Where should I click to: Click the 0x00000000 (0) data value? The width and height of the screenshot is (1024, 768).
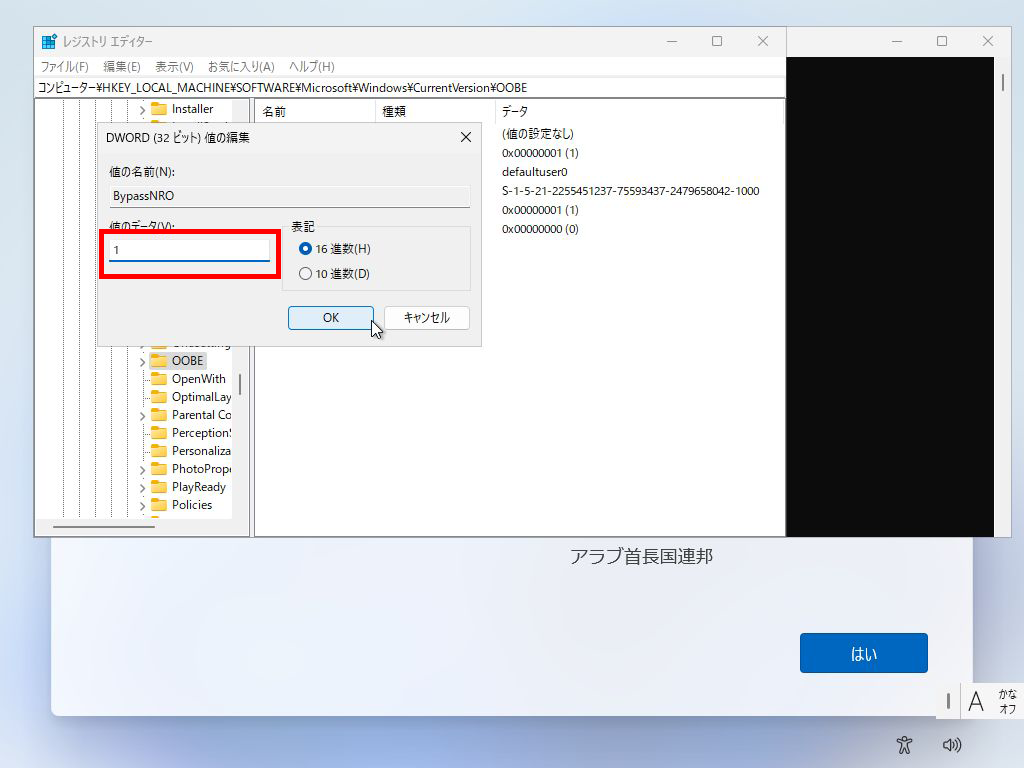pyautogui.click(x=539, y=229)
